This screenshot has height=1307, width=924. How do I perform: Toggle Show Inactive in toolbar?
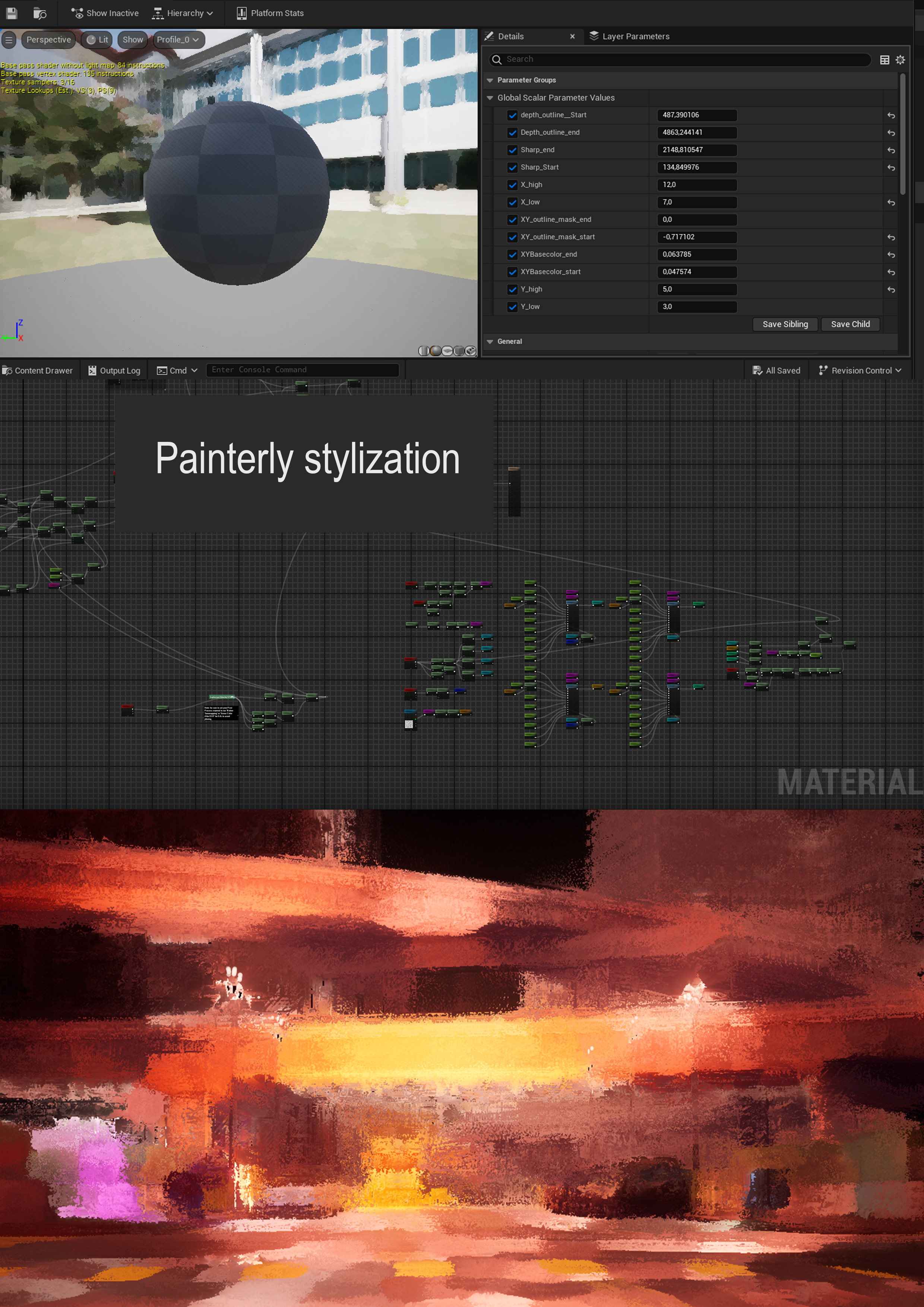click(105, 13)
